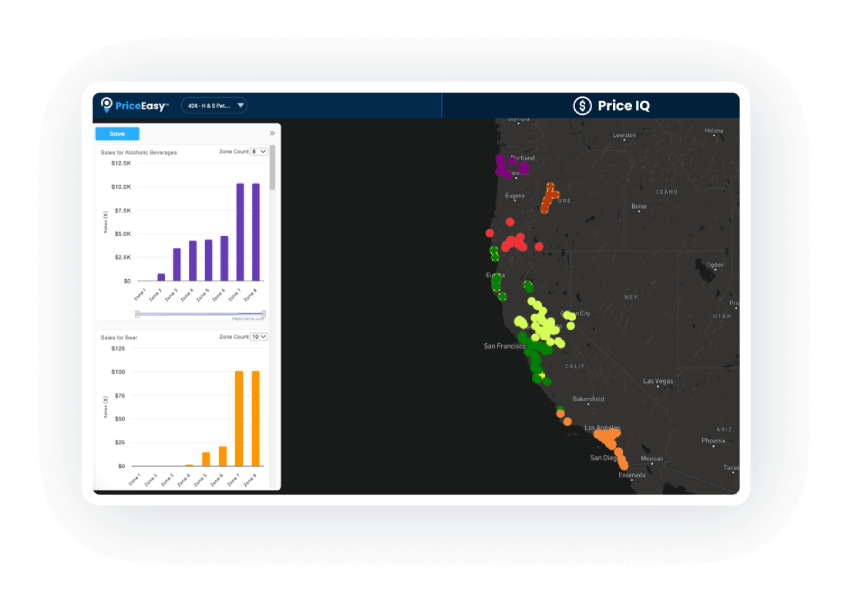Screen dimensions: 848x603
Task: Click the right handle of the chart range slider
Action: (263, 314)
